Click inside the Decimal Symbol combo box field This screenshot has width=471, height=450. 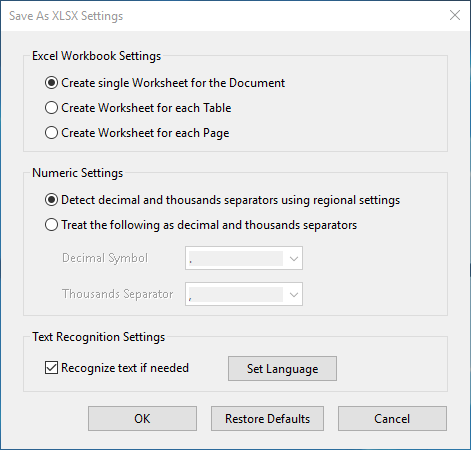[x=244, y=258]
